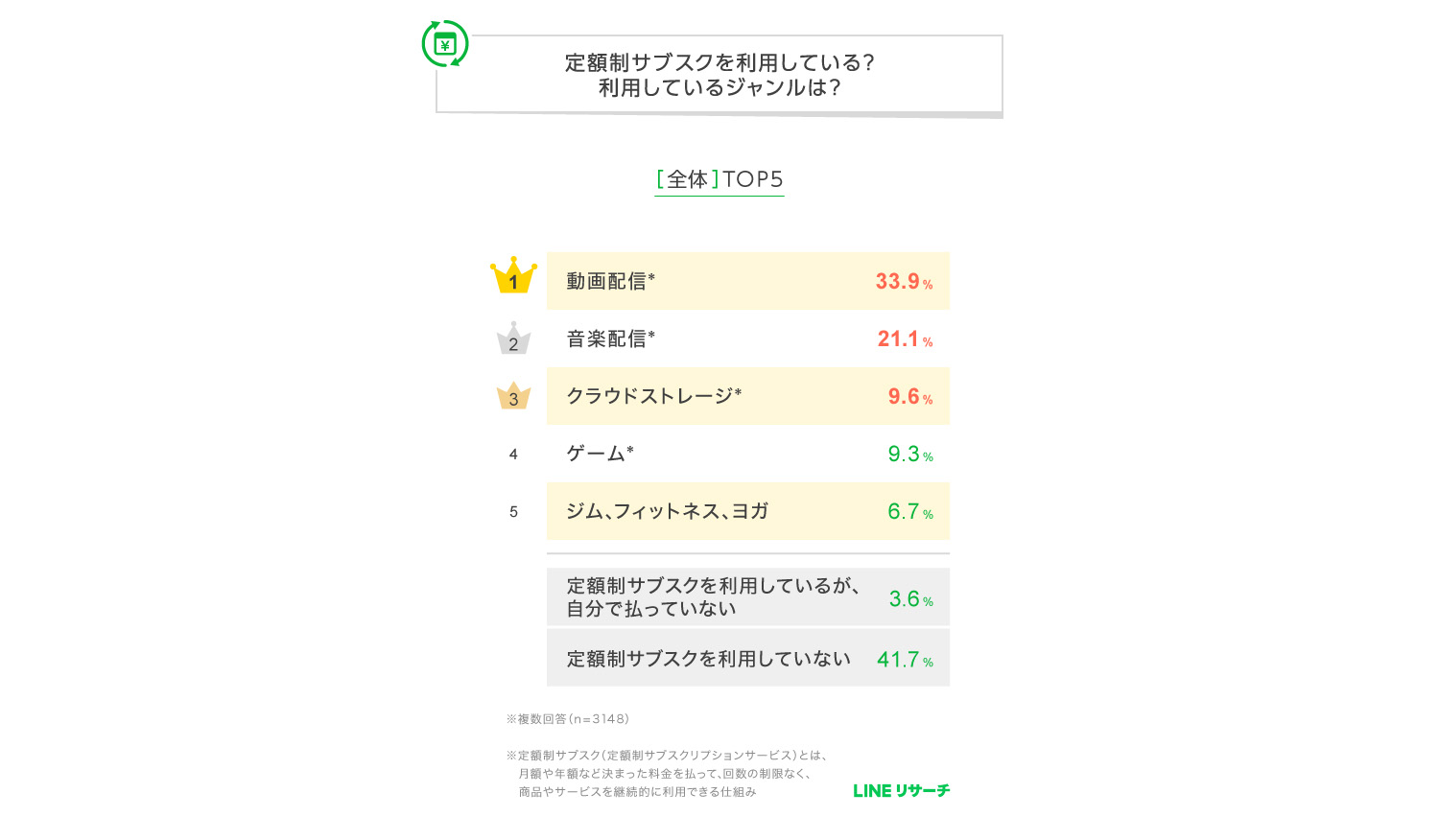Click the green yen calendar subscription icon
The height and width of the screenshot is (840, 1439).
click(x=445, y=44)
